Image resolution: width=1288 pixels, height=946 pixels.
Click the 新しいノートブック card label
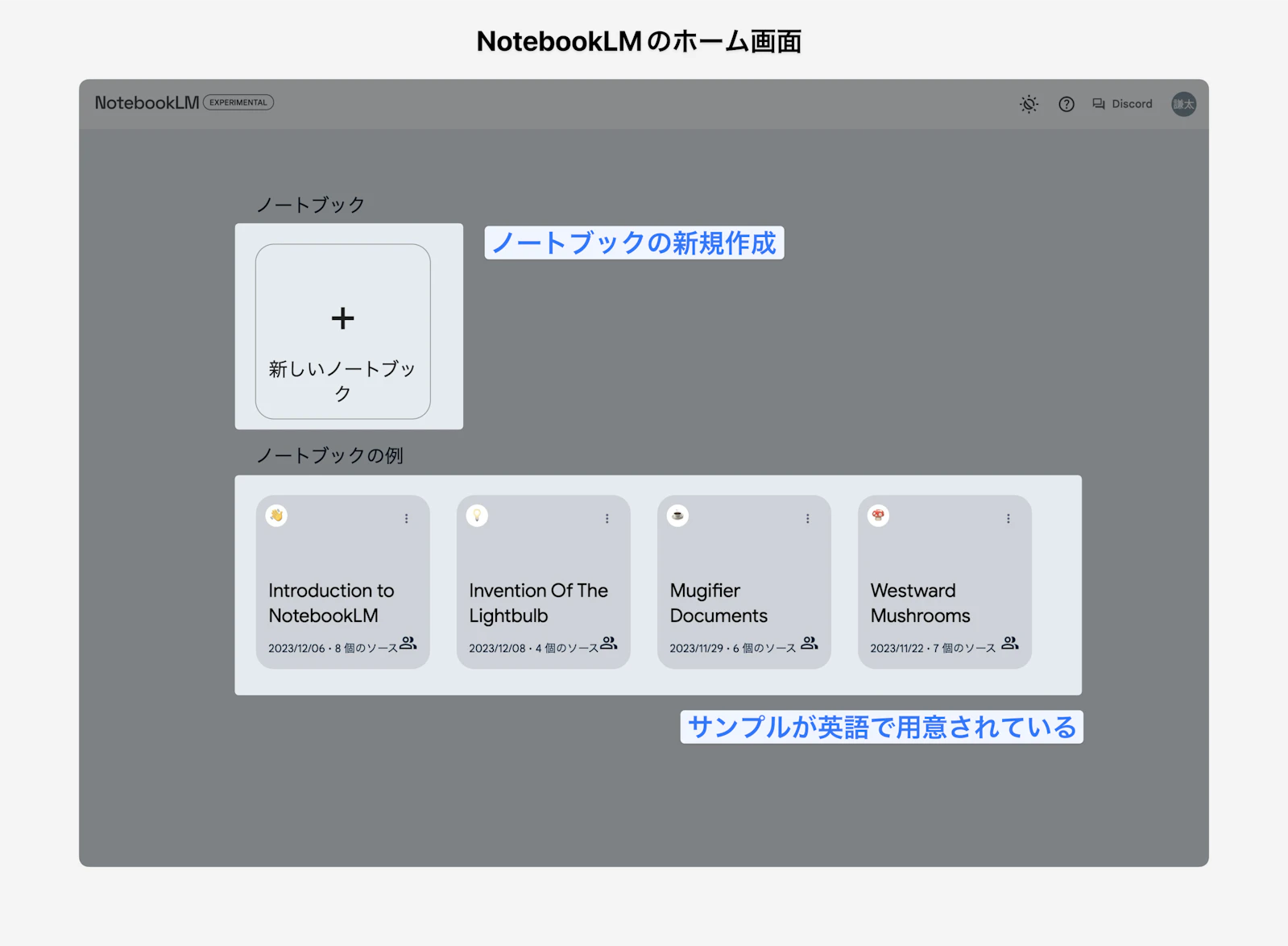tap(342, 381)
